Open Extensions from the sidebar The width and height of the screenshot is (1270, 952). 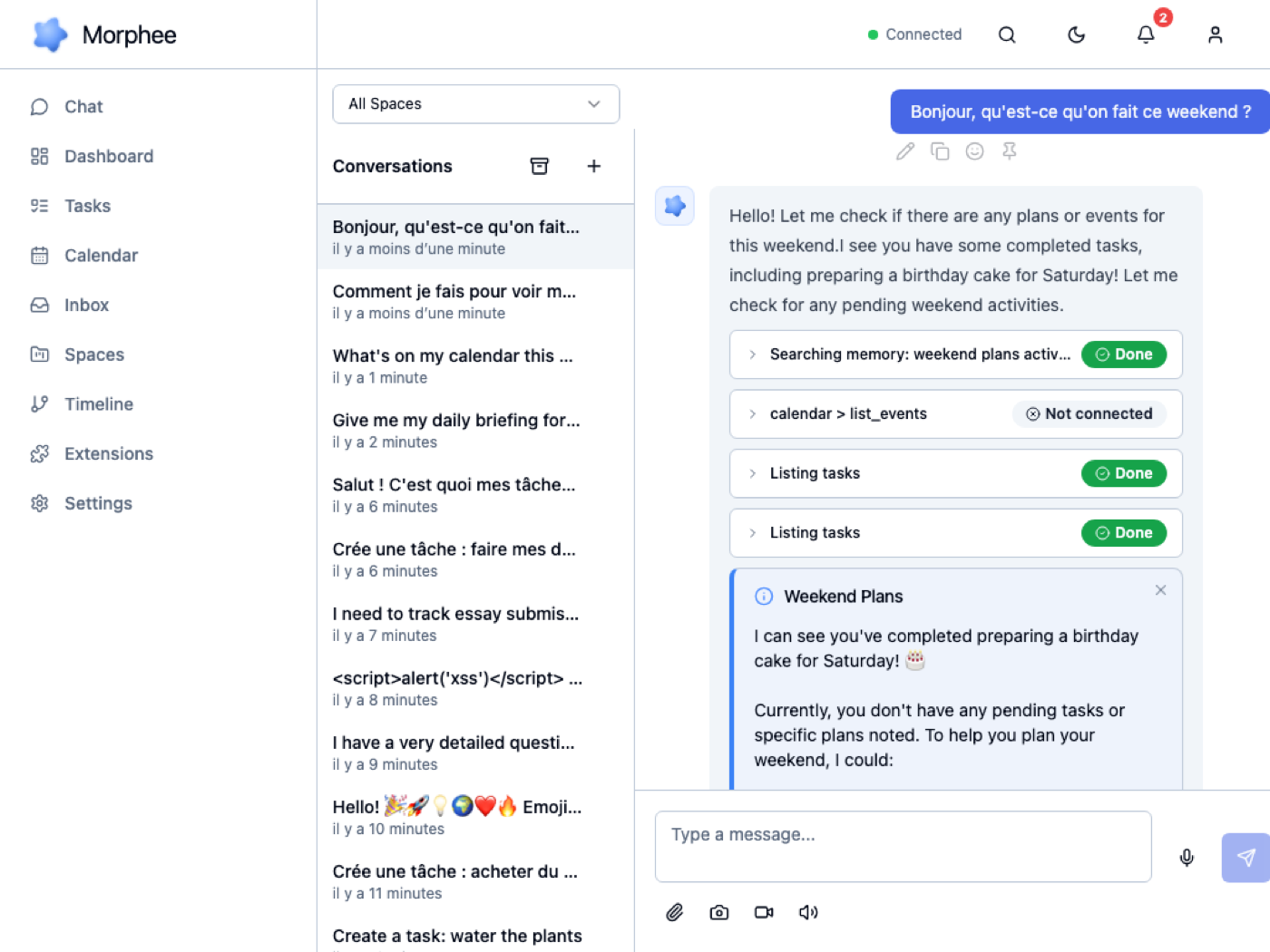pos(108,453)
